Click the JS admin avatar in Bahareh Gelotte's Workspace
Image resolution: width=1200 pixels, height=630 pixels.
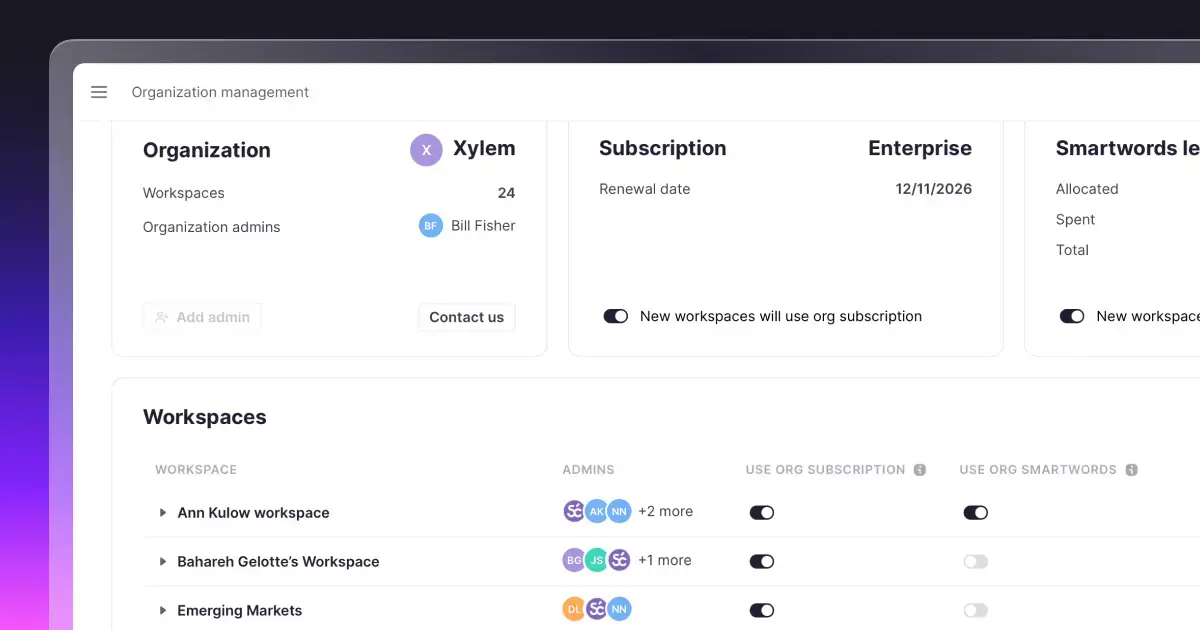[596, 560]
